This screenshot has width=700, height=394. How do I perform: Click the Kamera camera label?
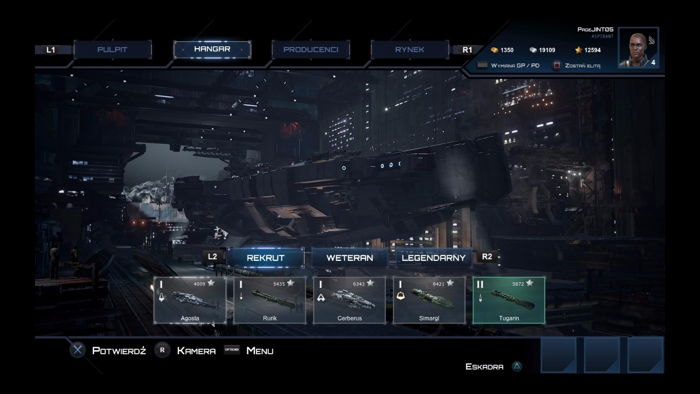[196, 351]
